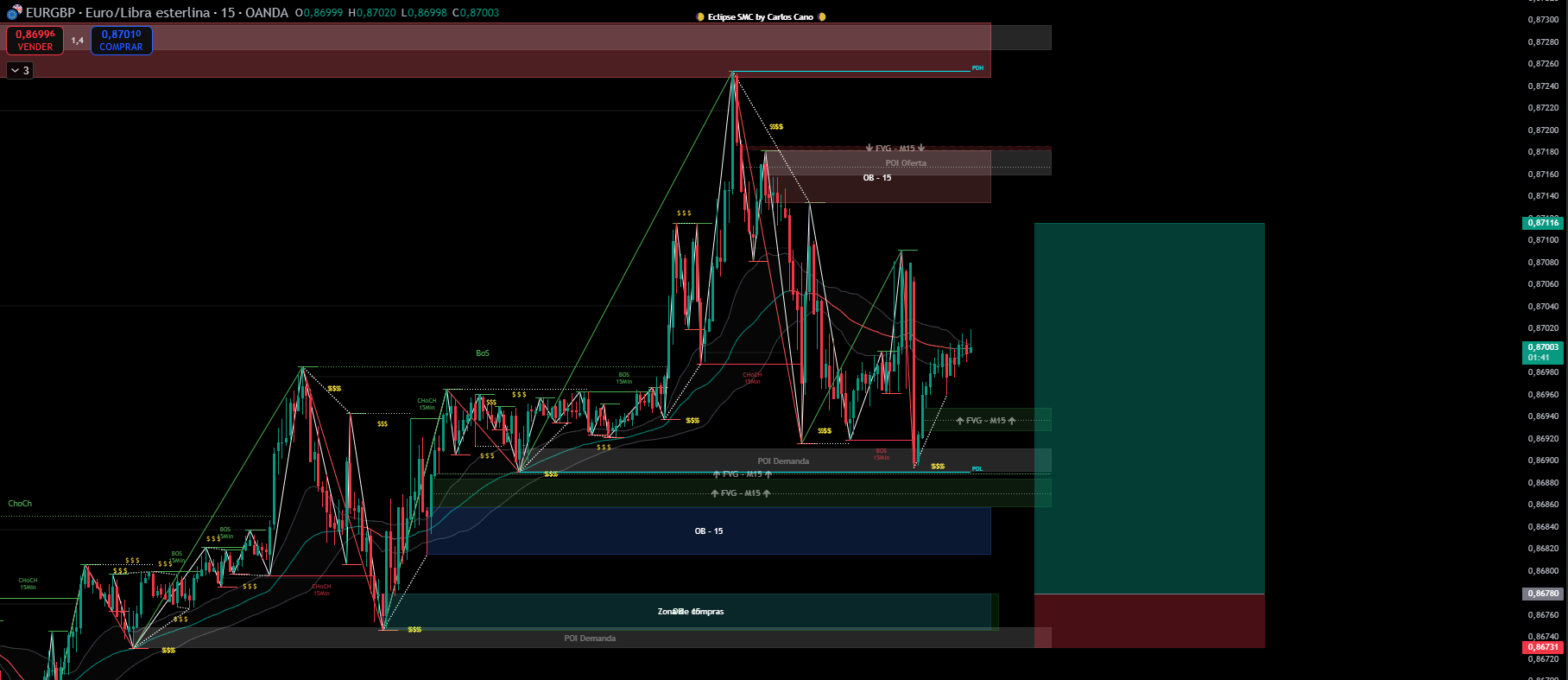Select the red stop-loss area of long position
The height and width of the screenshot is (680, 1568).
pos(1148,620)
